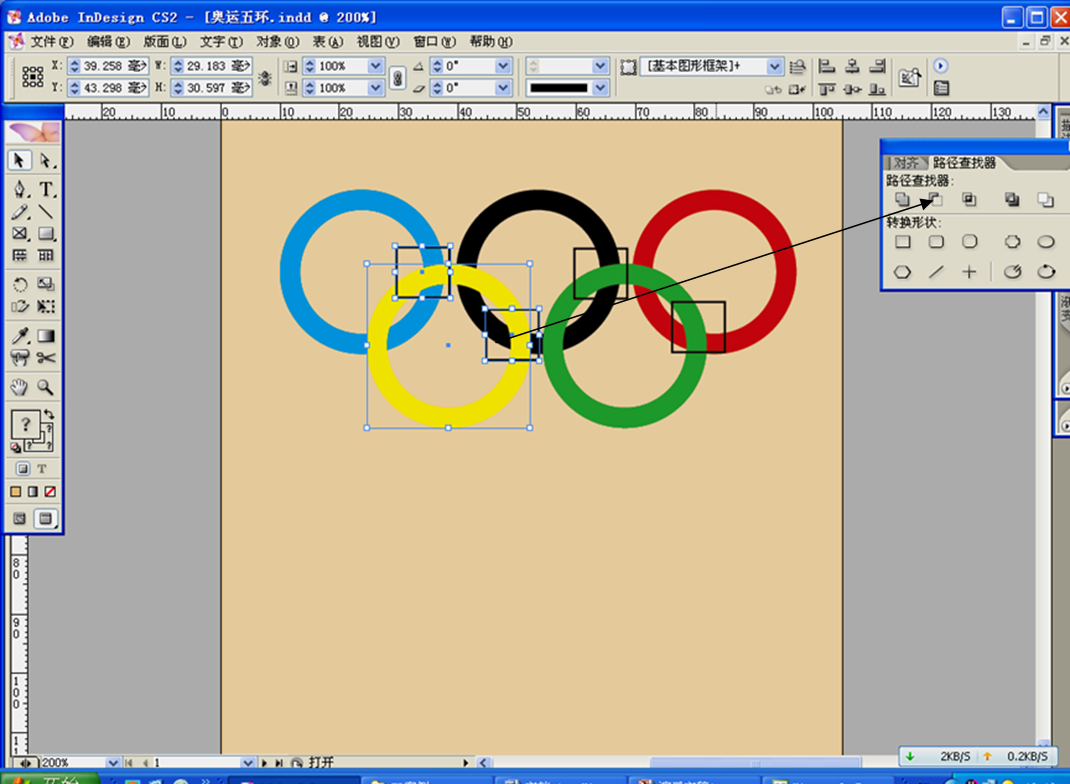Screen dimensions: 1070x784
Task: Click the Apply None red slash swatch
Action: [x=50, y=492]
